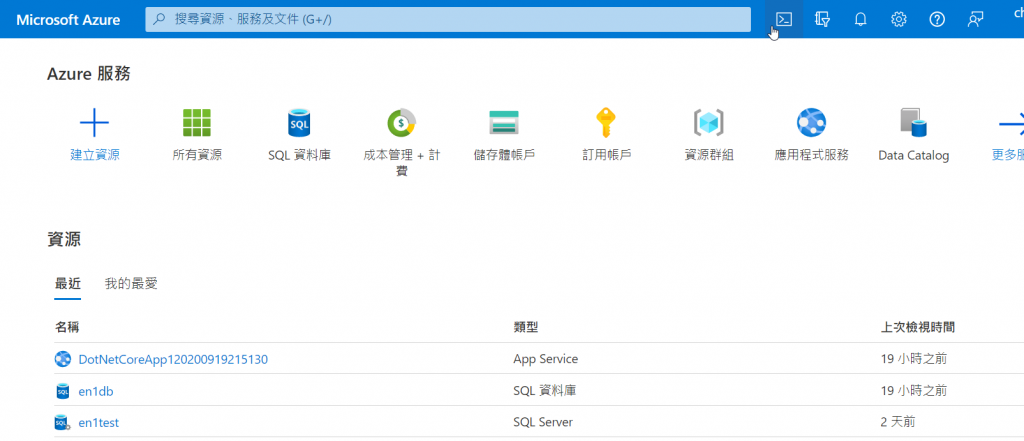
Task: Open the en1db resource link
Action: (x=96, y=391)
